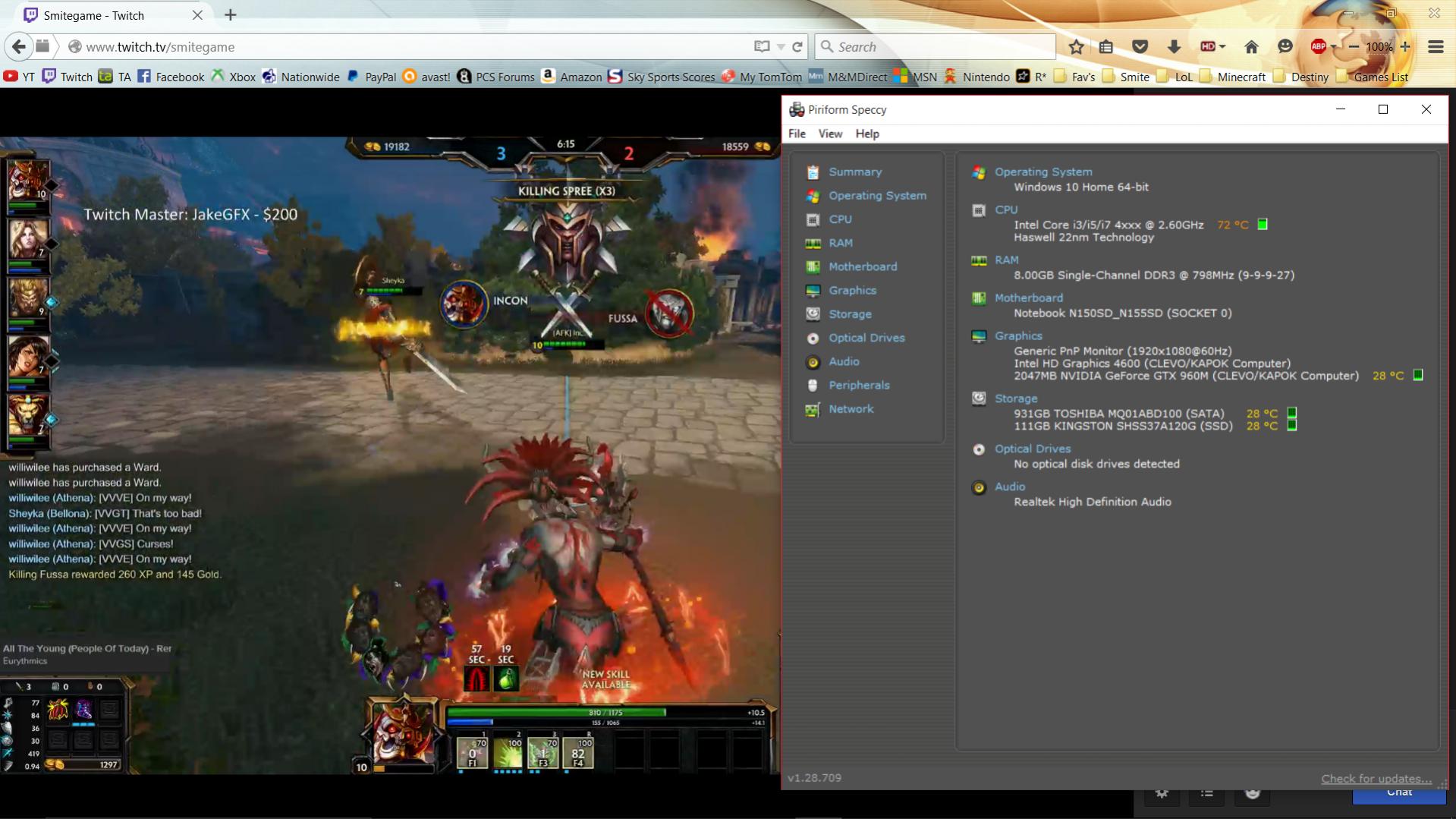Image resolution: width=1456 pixels, height=819 pixels.
Task: Select Audio in Speccy sidebar
Action: (x=844, y=361)
